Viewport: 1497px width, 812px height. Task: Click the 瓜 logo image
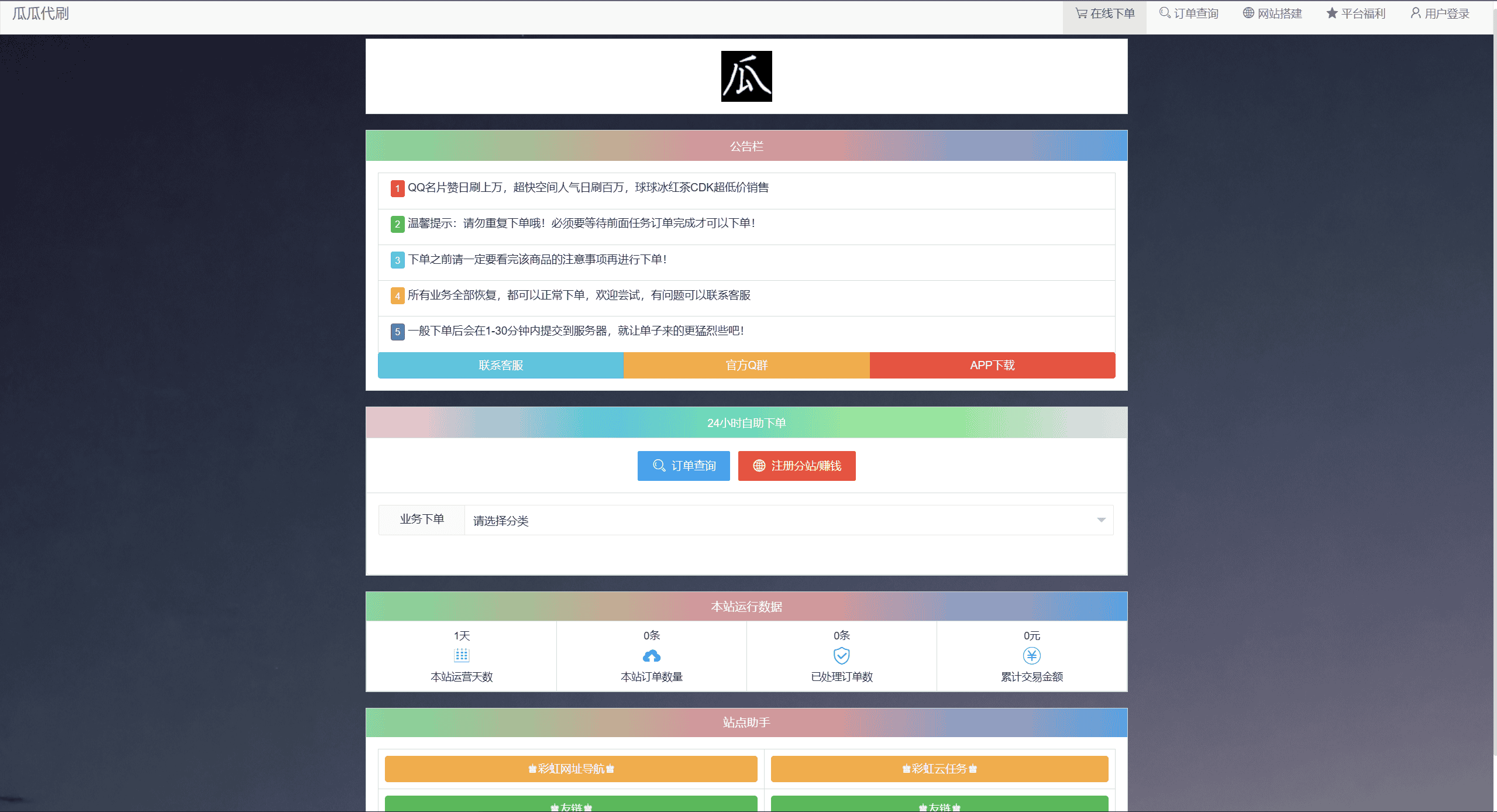click(x=746, y=76)
